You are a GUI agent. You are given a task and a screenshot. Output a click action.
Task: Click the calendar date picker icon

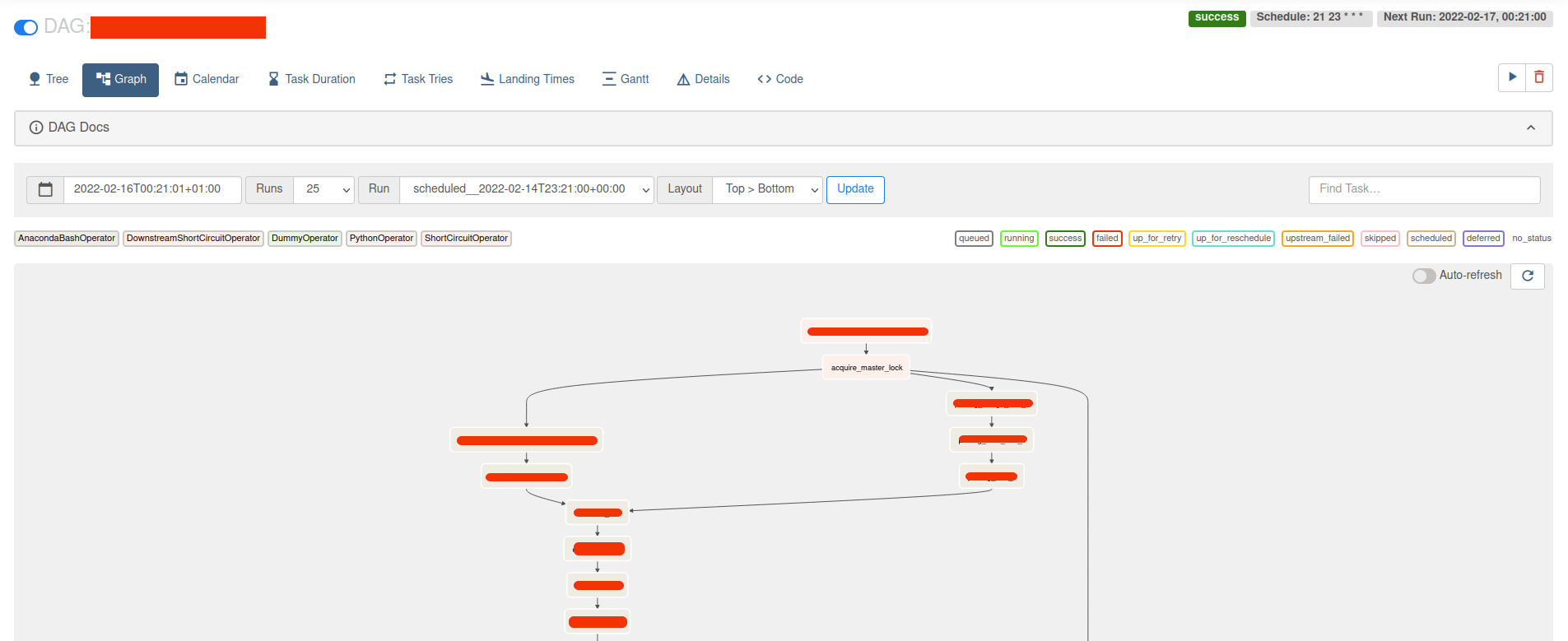tap(45, 189)
